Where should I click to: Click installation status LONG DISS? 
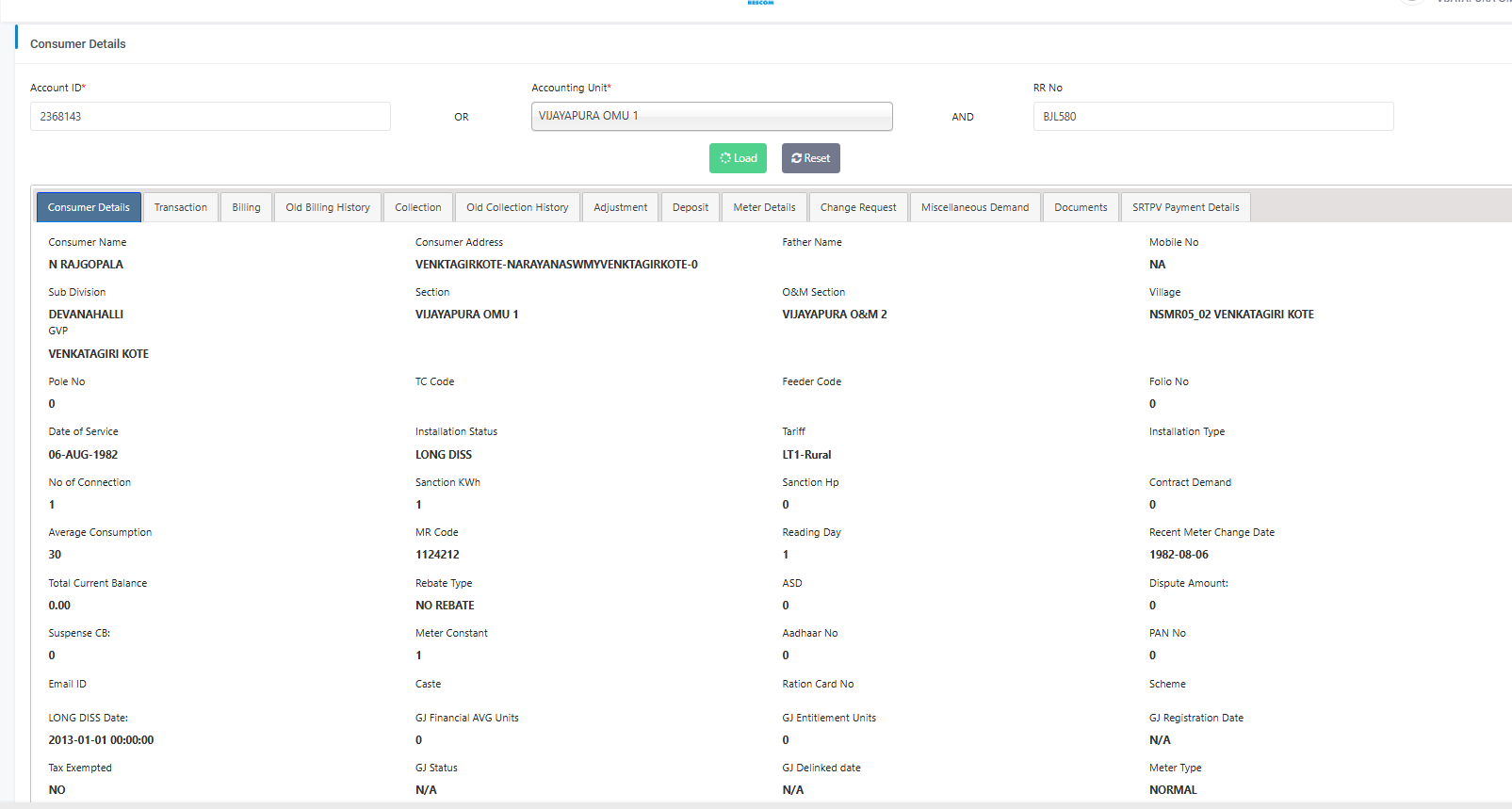tap(444, 455)
